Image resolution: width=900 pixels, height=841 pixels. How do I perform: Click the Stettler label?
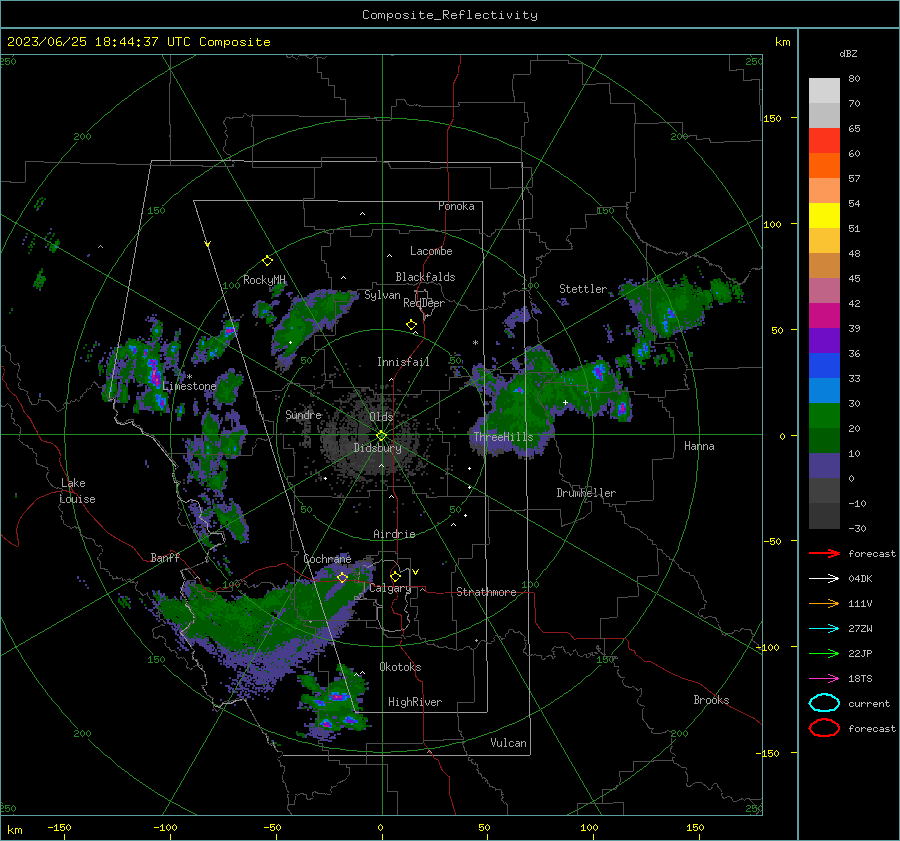pos(583,289)
